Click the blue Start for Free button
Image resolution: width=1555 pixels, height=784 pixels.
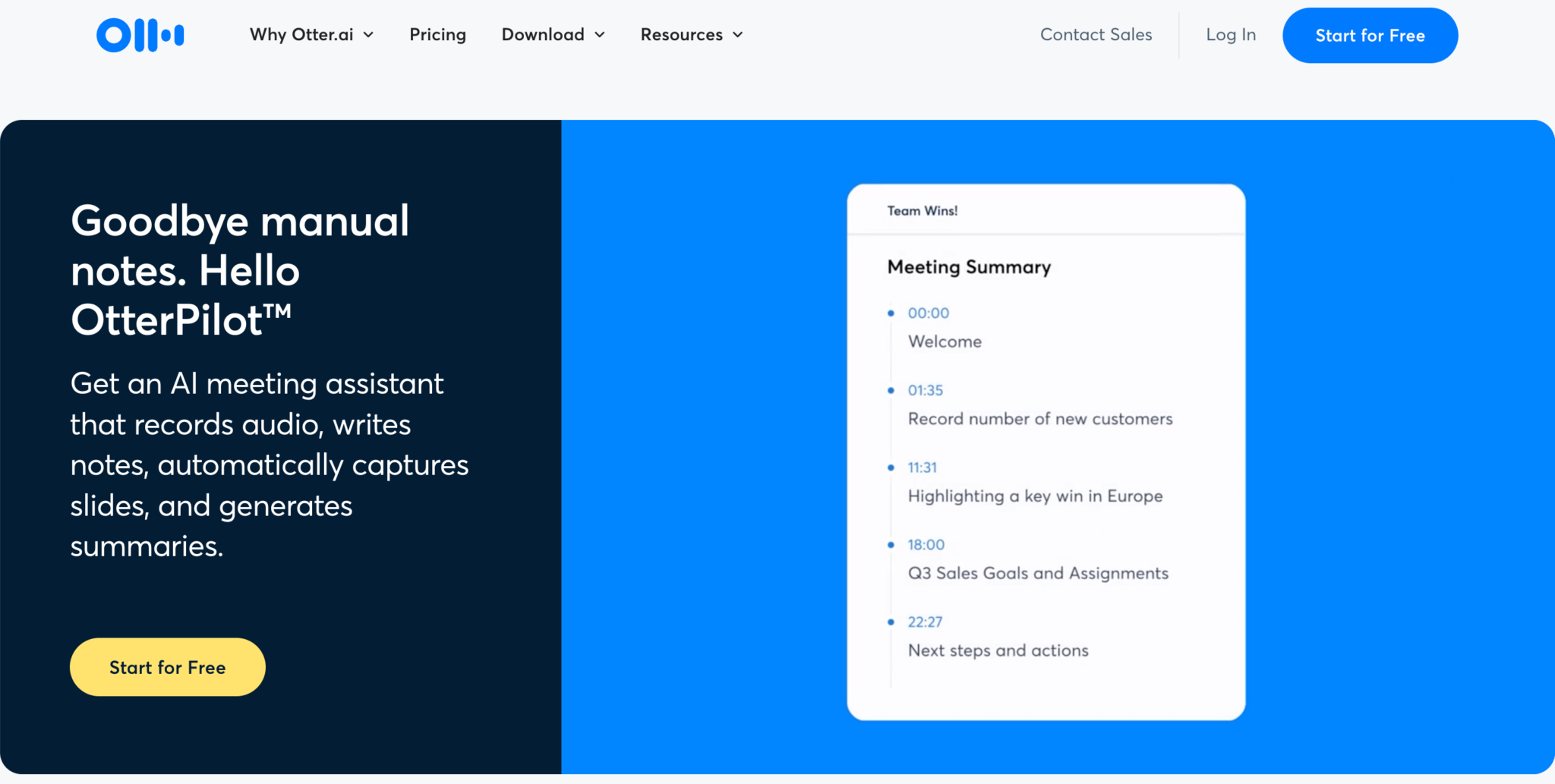point(1370,34)
